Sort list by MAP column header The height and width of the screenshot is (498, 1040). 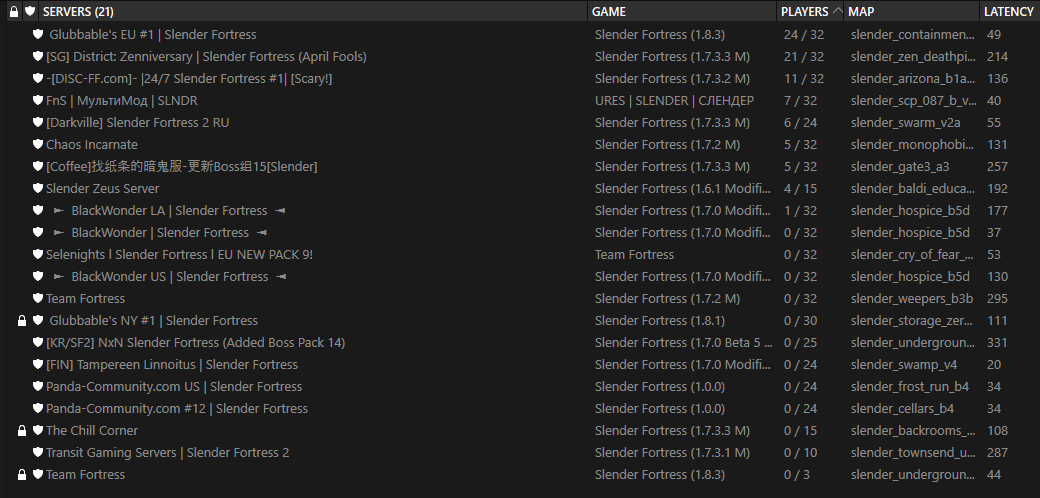click(x=861, y=11)
